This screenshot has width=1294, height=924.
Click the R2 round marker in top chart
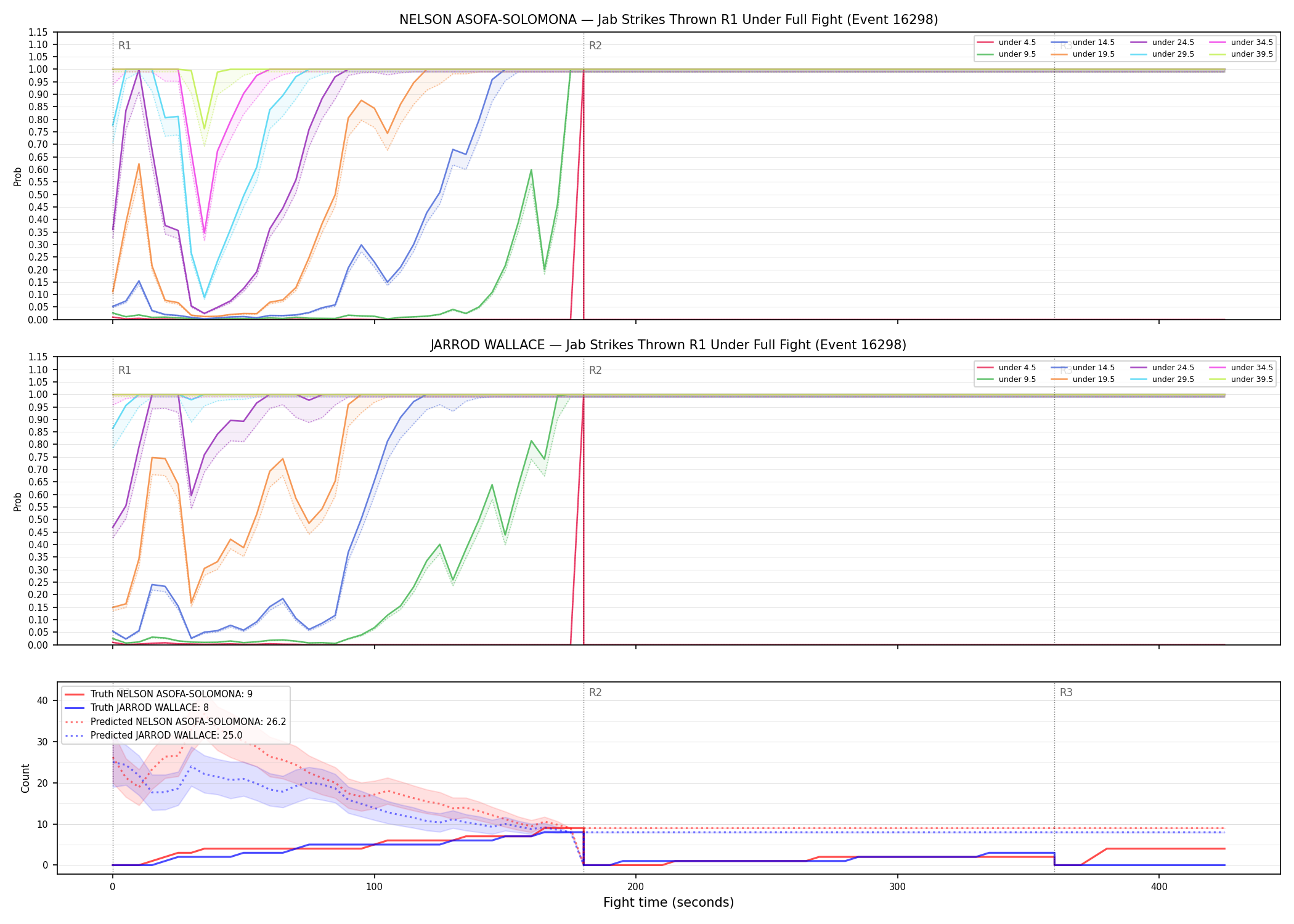click(x=595, y=46)
